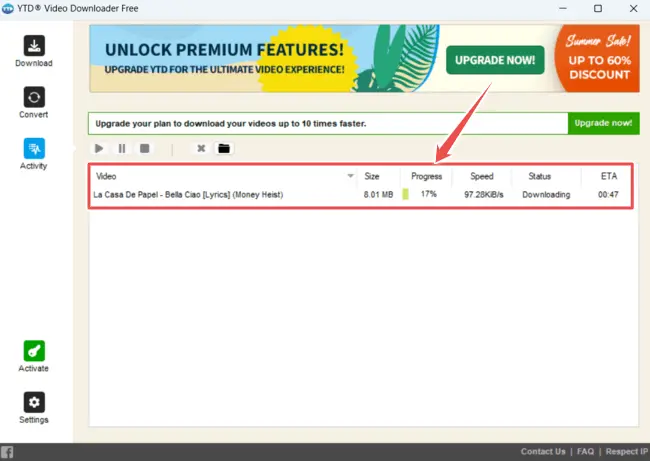Remove the selected download with X icon

point(201,148)
